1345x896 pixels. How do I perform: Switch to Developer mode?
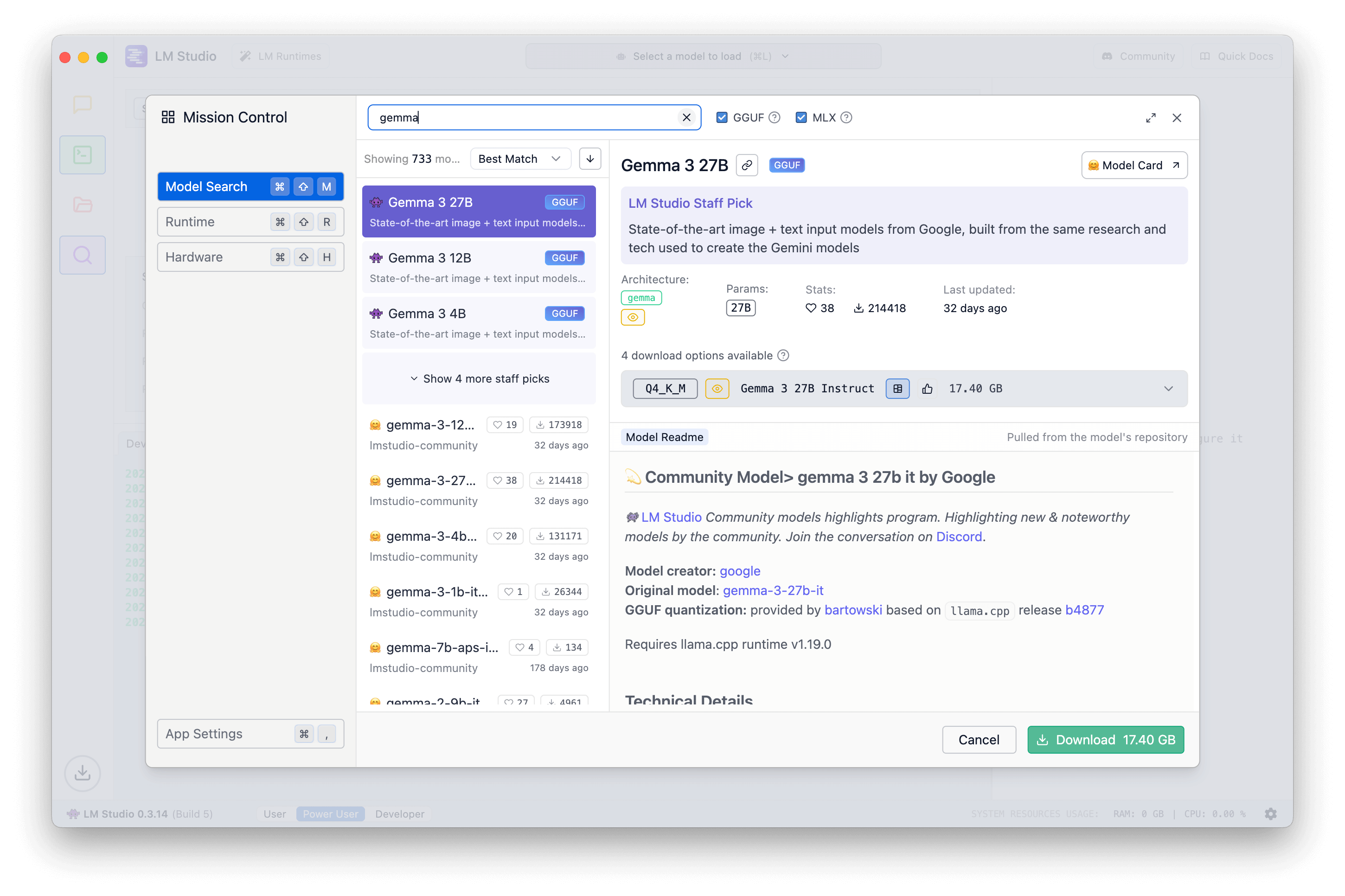399,814
